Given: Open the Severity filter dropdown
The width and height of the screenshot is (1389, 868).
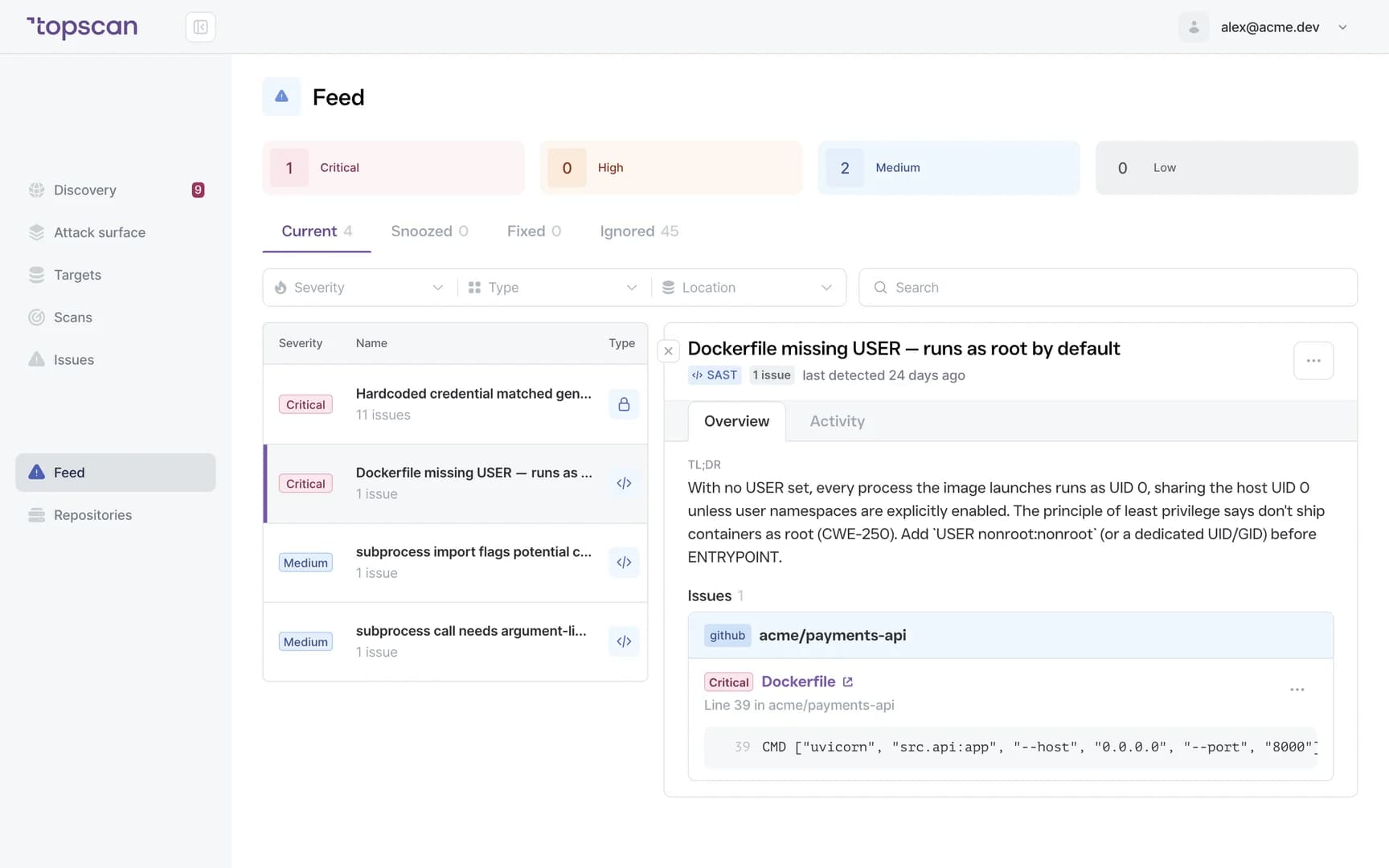Looking at the screenshot, I should tap(359, 288).
